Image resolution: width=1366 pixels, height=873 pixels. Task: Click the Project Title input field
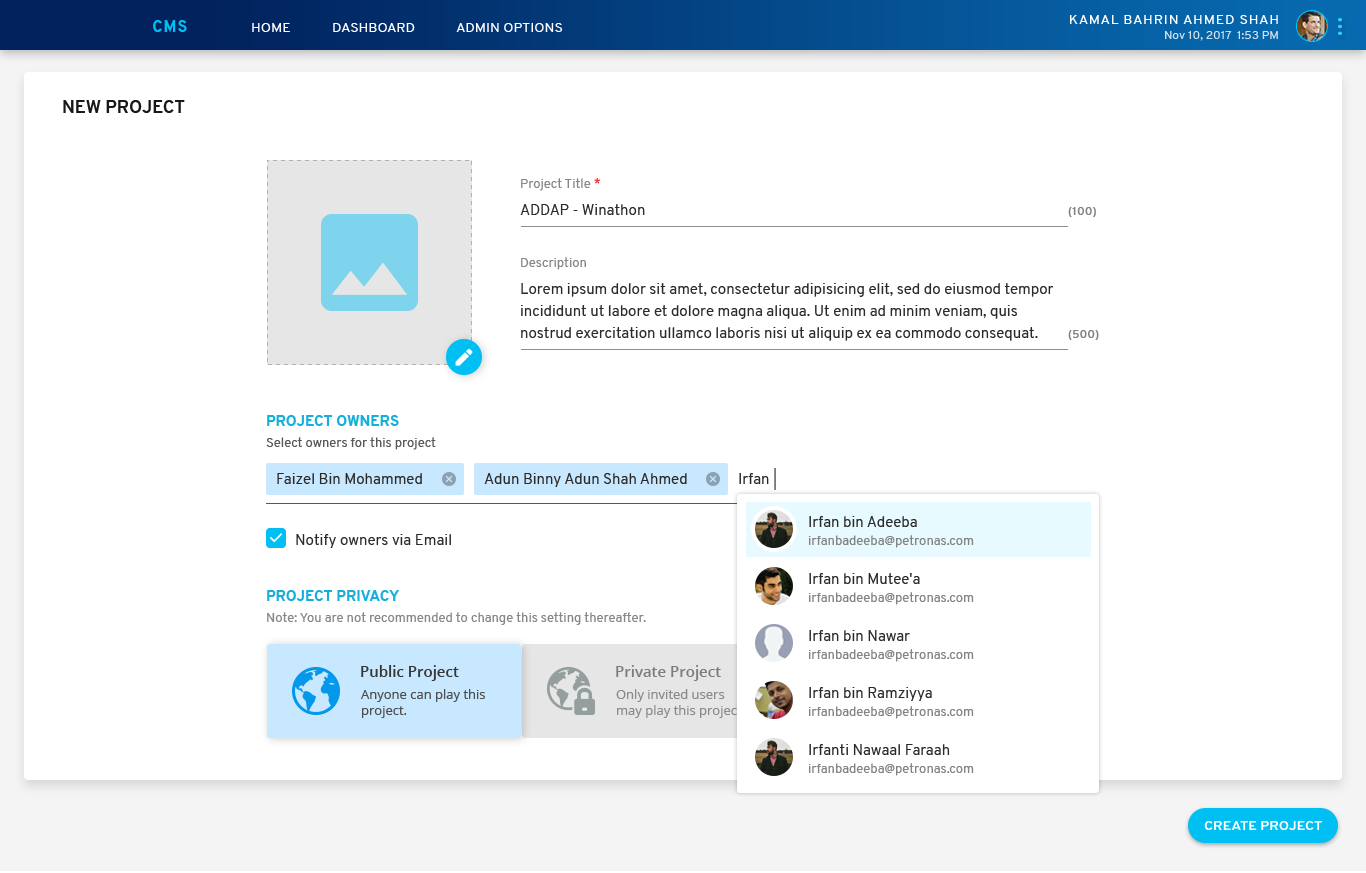click(x=792, y=211)
